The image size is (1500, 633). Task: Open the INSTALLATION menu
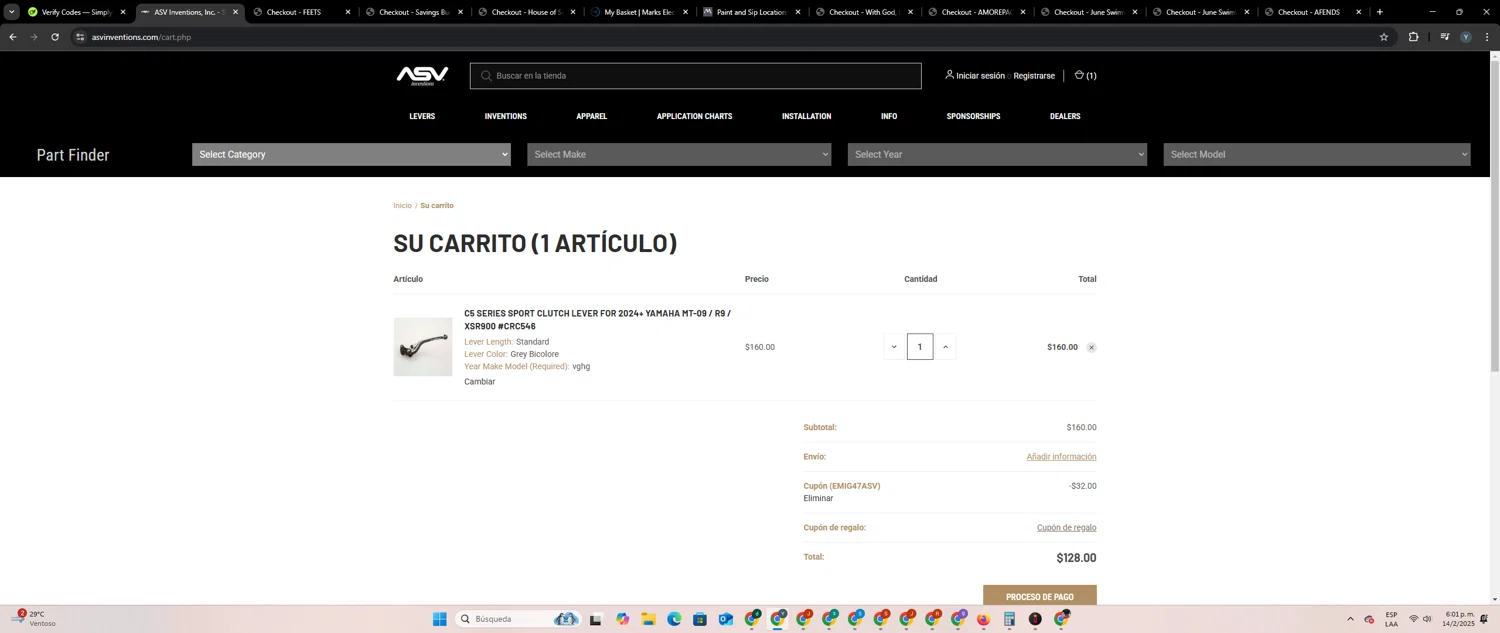point(806,116)
